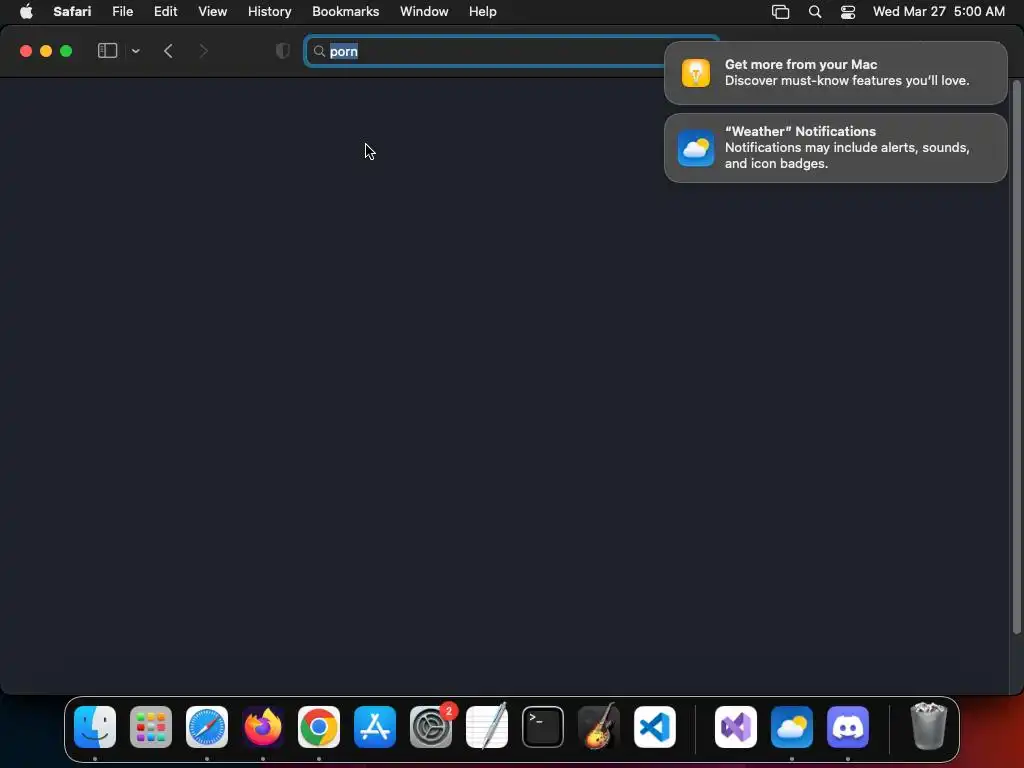
Task: Open Launchpad from the Dock
Action: [x=151, y=726]
